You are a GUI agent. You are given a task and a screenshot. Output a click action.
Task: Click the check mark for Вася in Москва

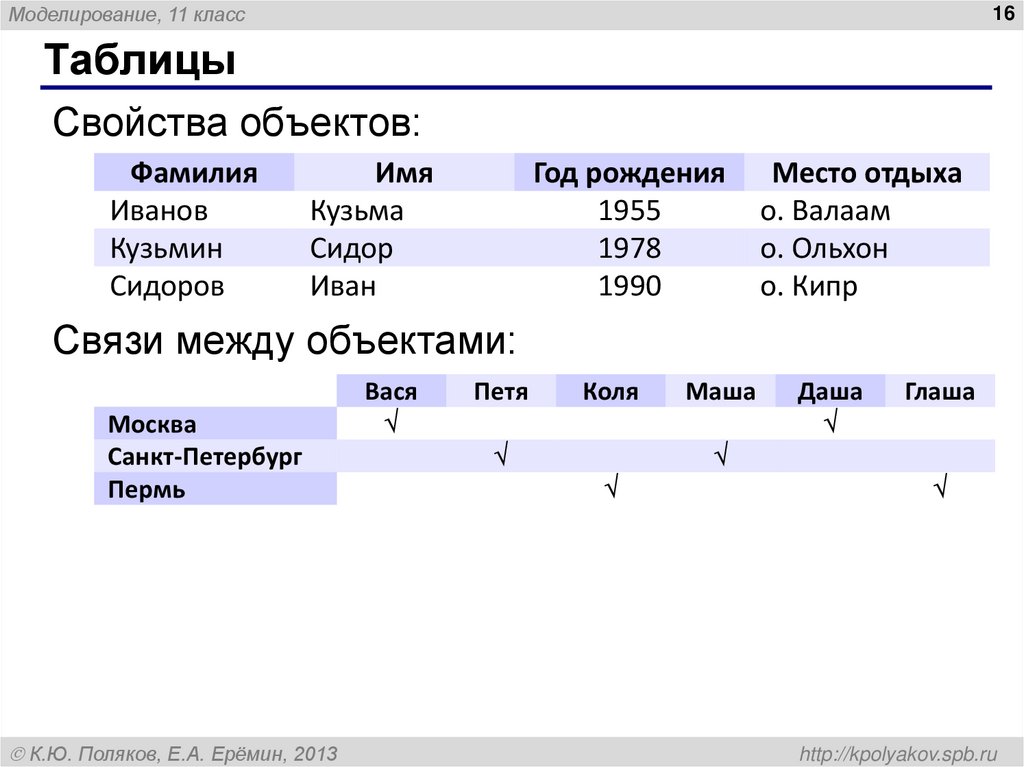[x=392, y=421]
